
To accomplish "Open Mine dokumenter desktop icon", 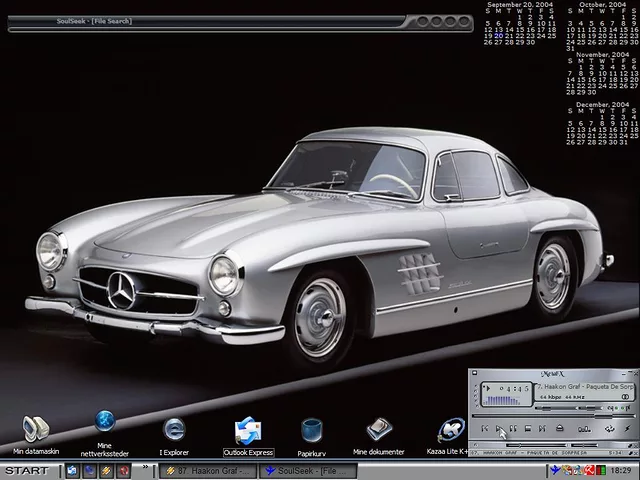I will click(x=379, y=436).
